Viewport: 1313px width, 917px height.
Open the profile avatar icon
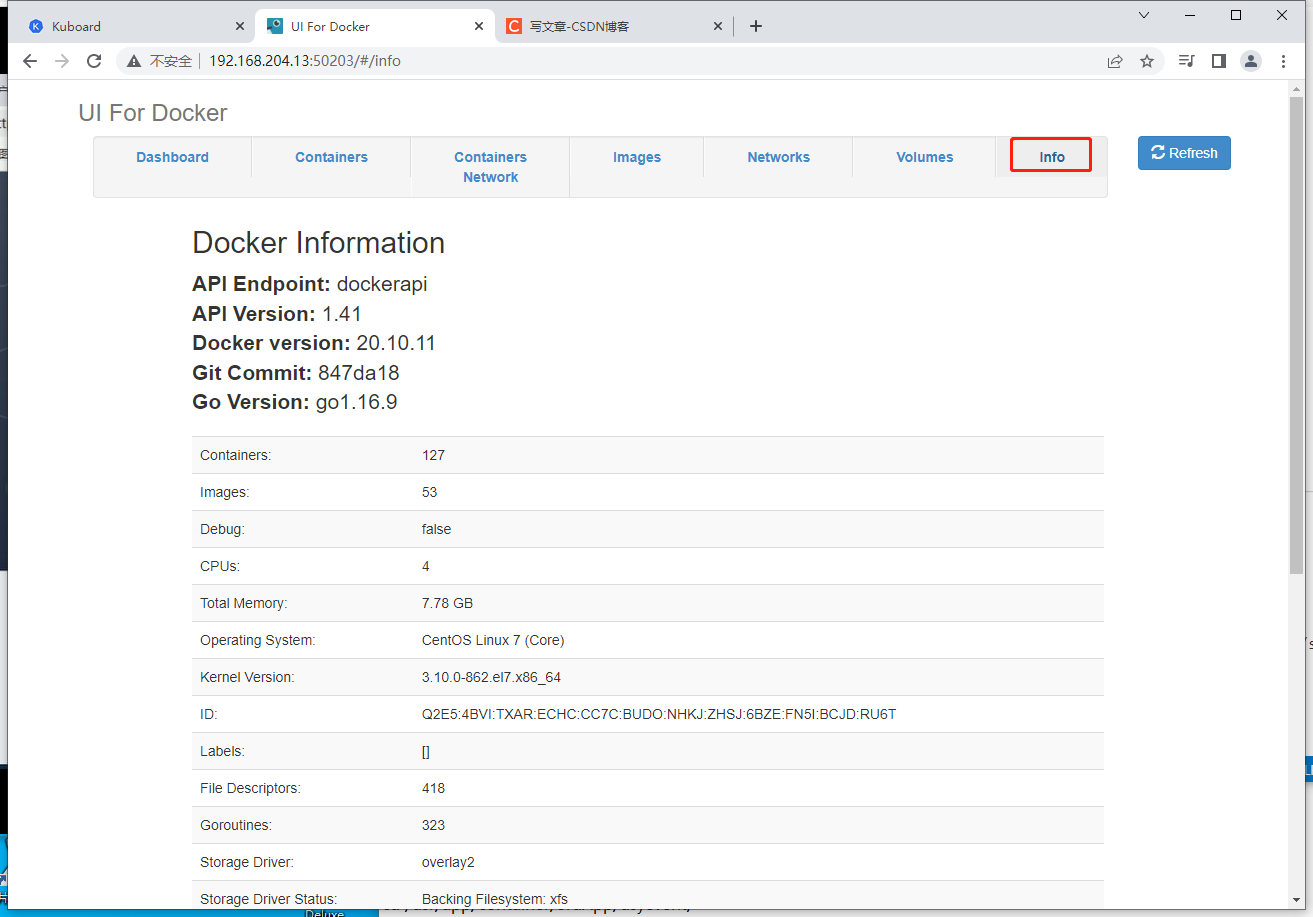coord(1251,61)
